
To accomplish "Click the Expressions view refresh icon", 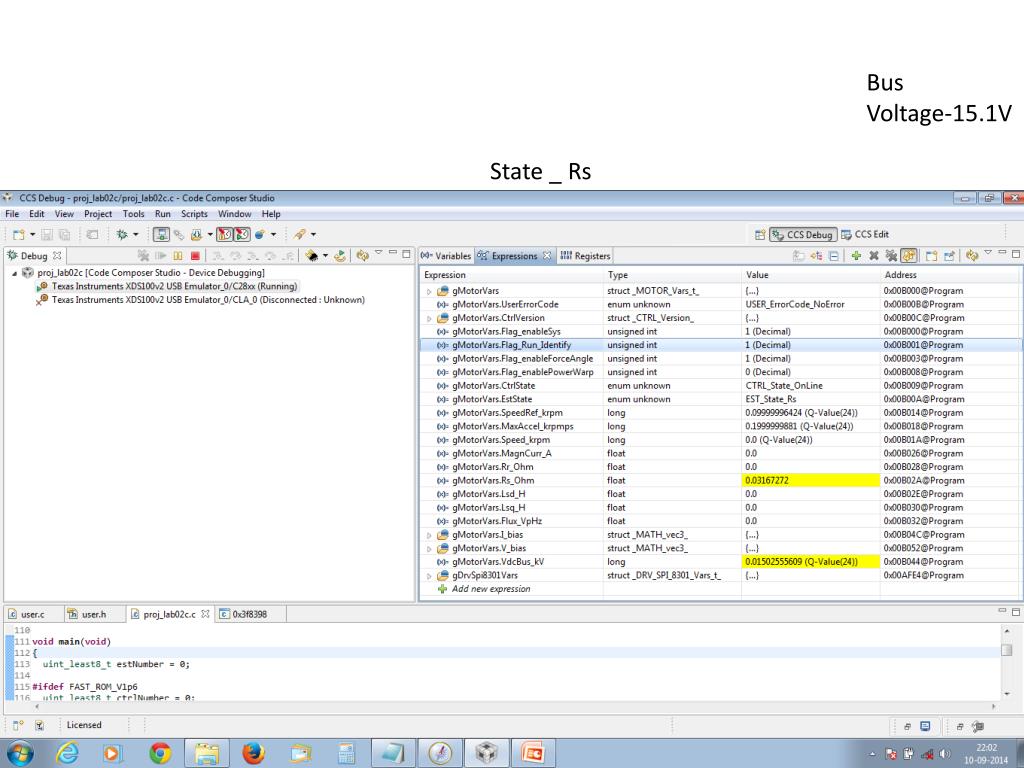I will pos(972,256).
